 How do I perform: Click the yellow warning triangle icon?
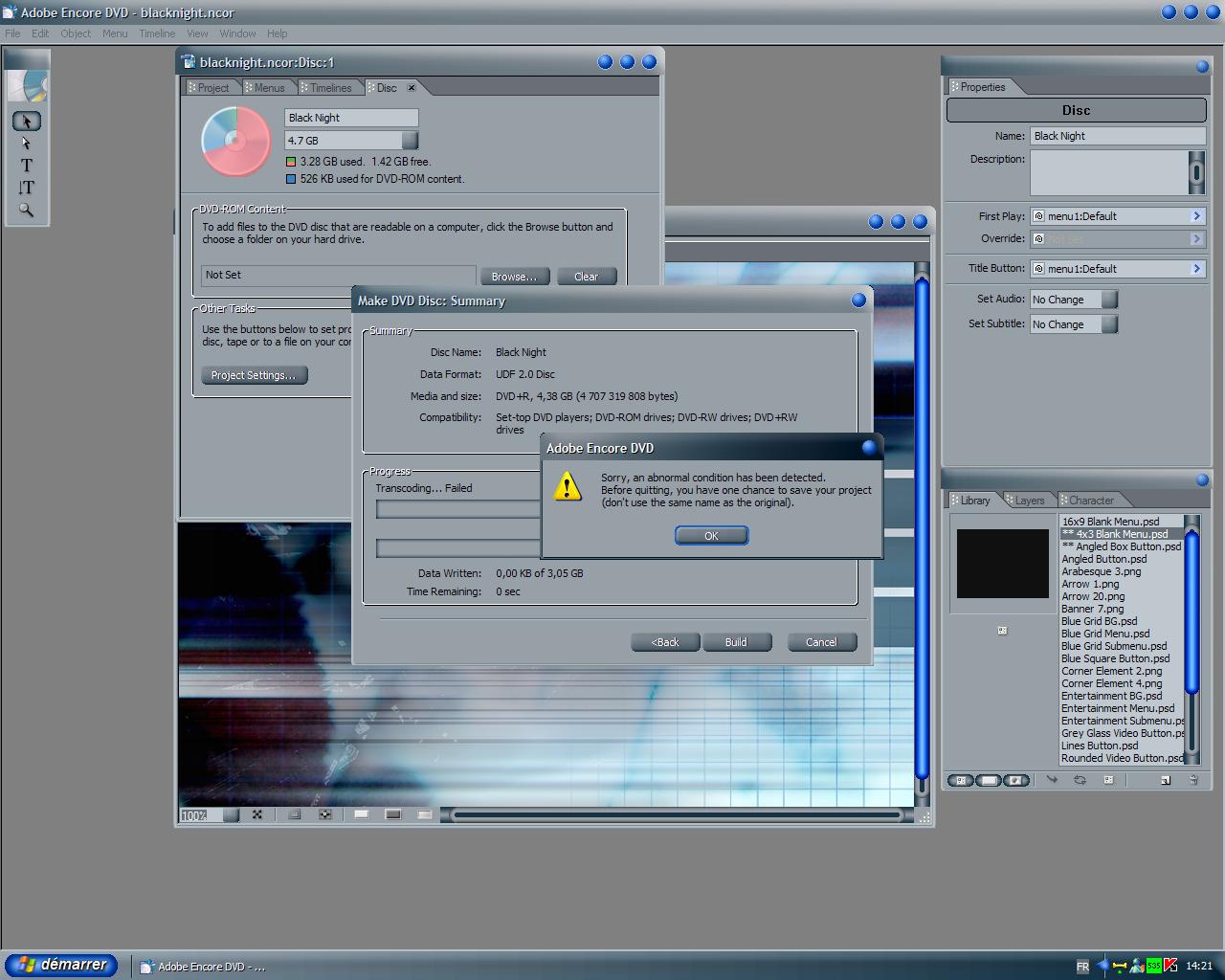click(568, 486)
